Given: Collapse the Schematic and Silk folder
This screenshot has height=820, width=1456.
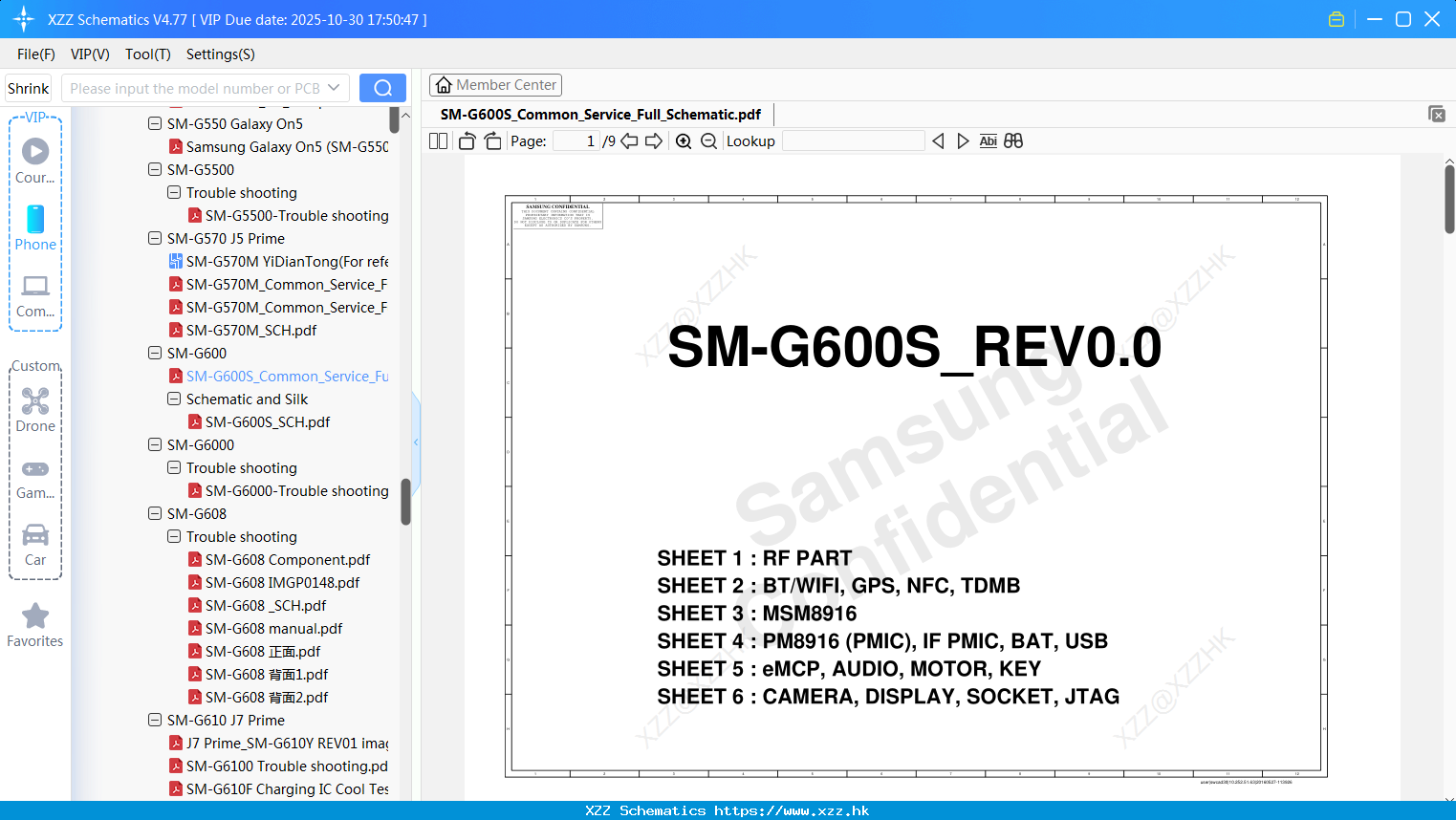Looking at the screenshot, I should click(174, 399).
